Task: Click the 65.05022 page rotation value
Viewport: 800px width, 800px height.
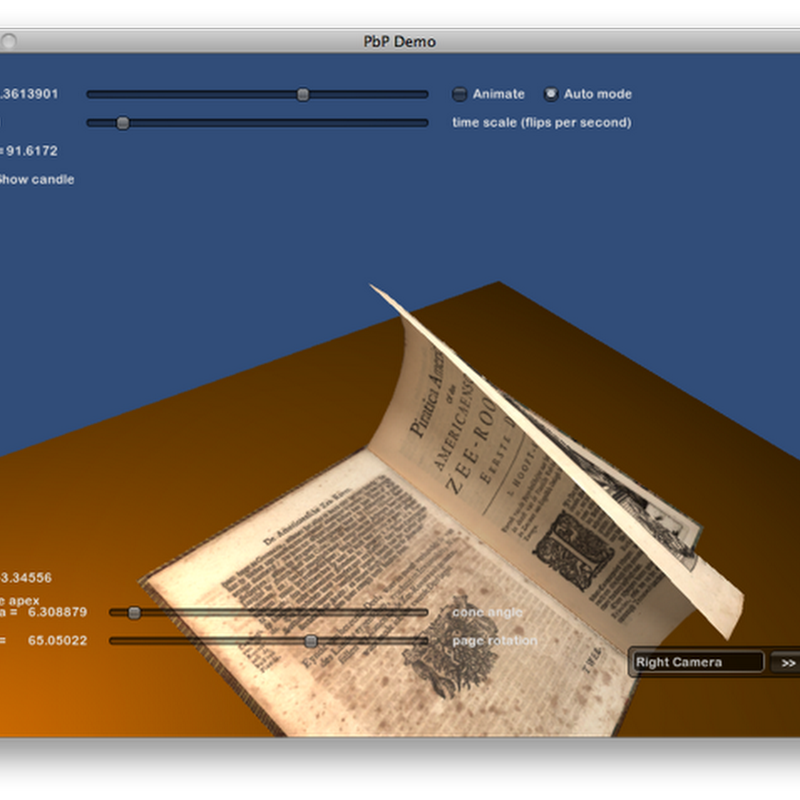Action: coord(58,640)
